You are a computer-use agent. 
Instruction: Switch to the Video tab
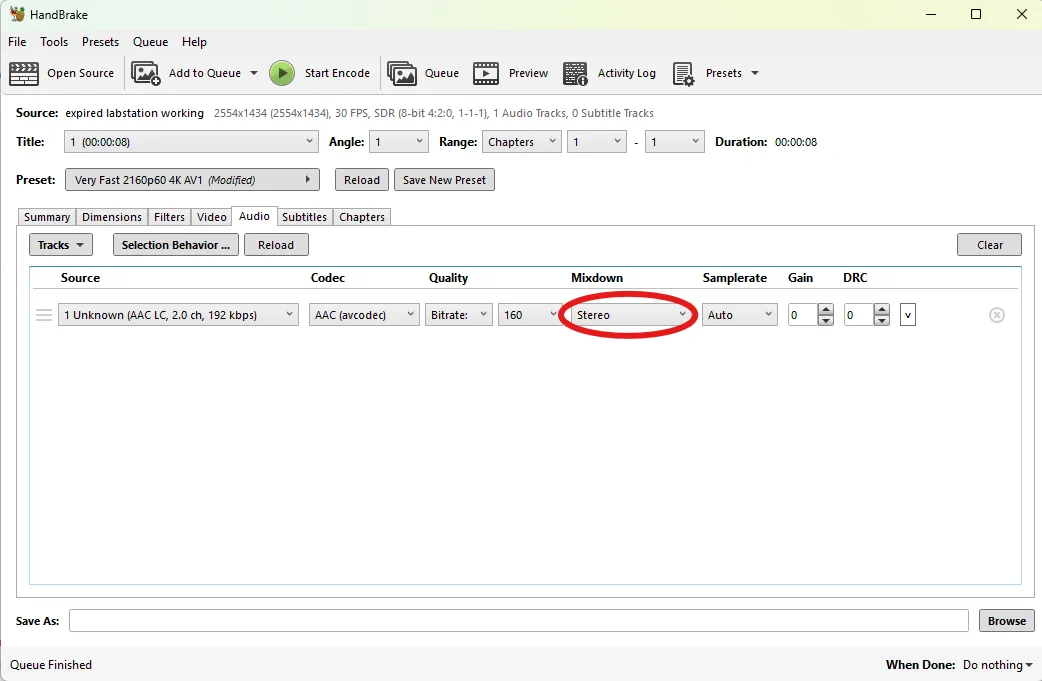tap(211, 217)
